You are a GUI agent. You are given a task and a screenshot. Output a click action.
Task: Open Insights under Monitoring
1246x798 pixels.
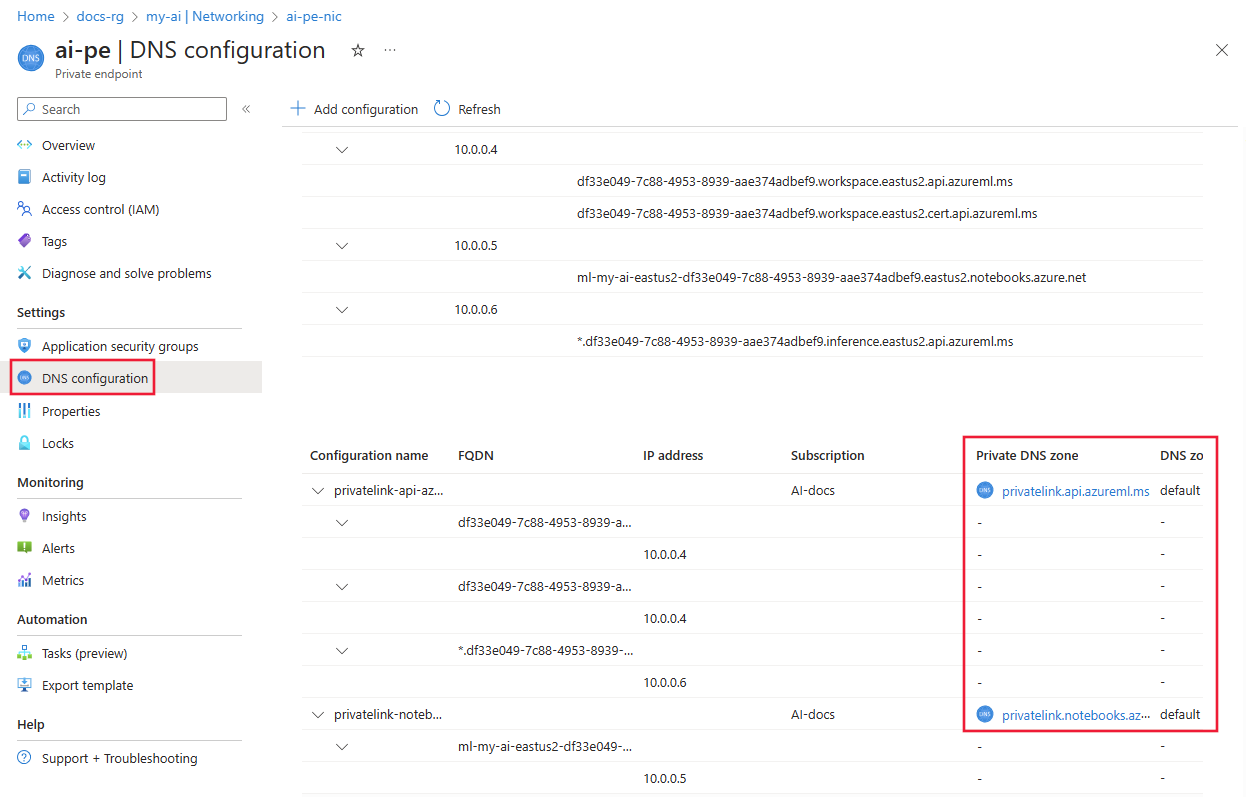pyautogui.click(x=64, y=516)
